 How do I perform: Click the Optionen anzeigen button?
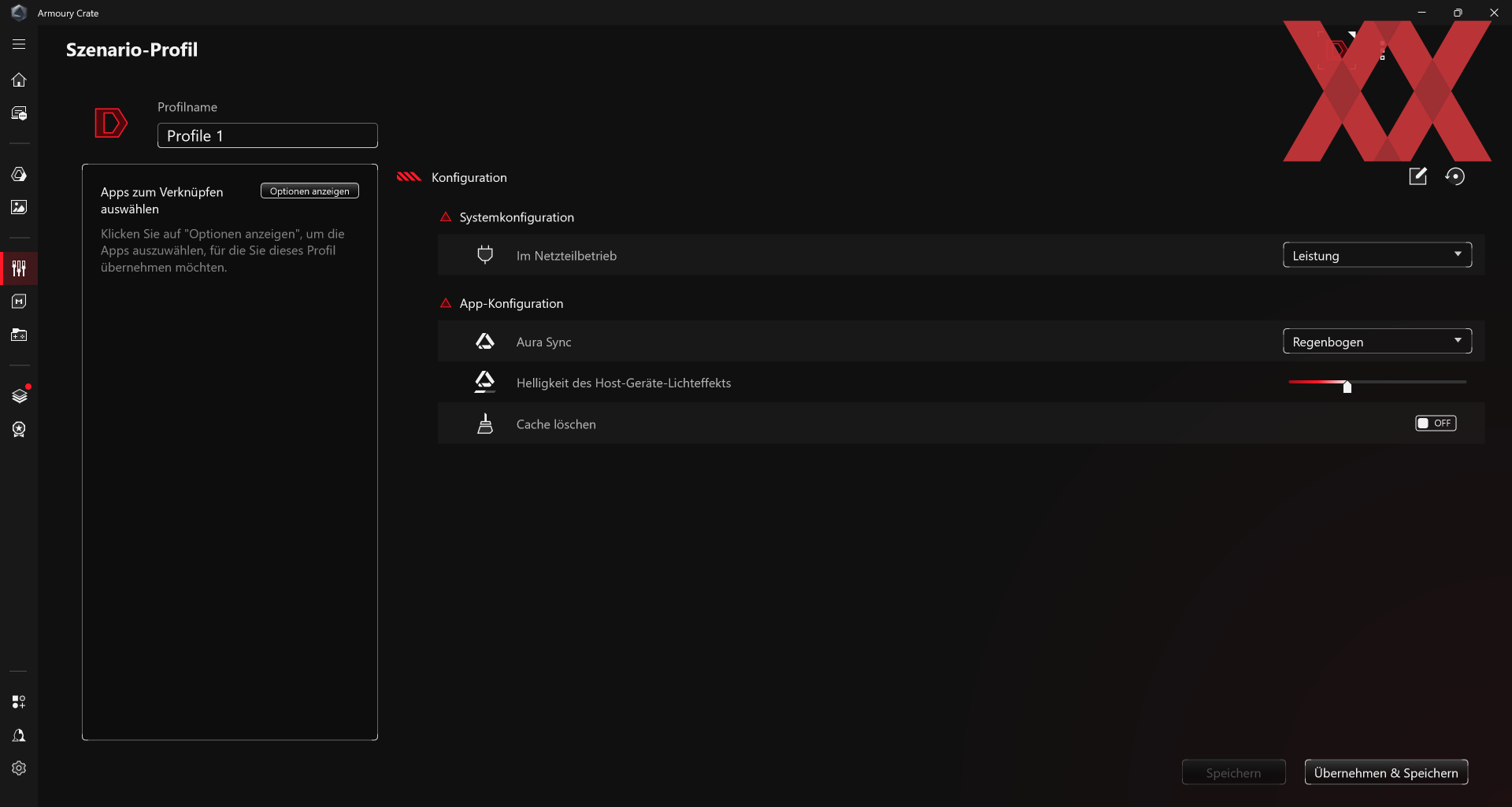[309, 191]
